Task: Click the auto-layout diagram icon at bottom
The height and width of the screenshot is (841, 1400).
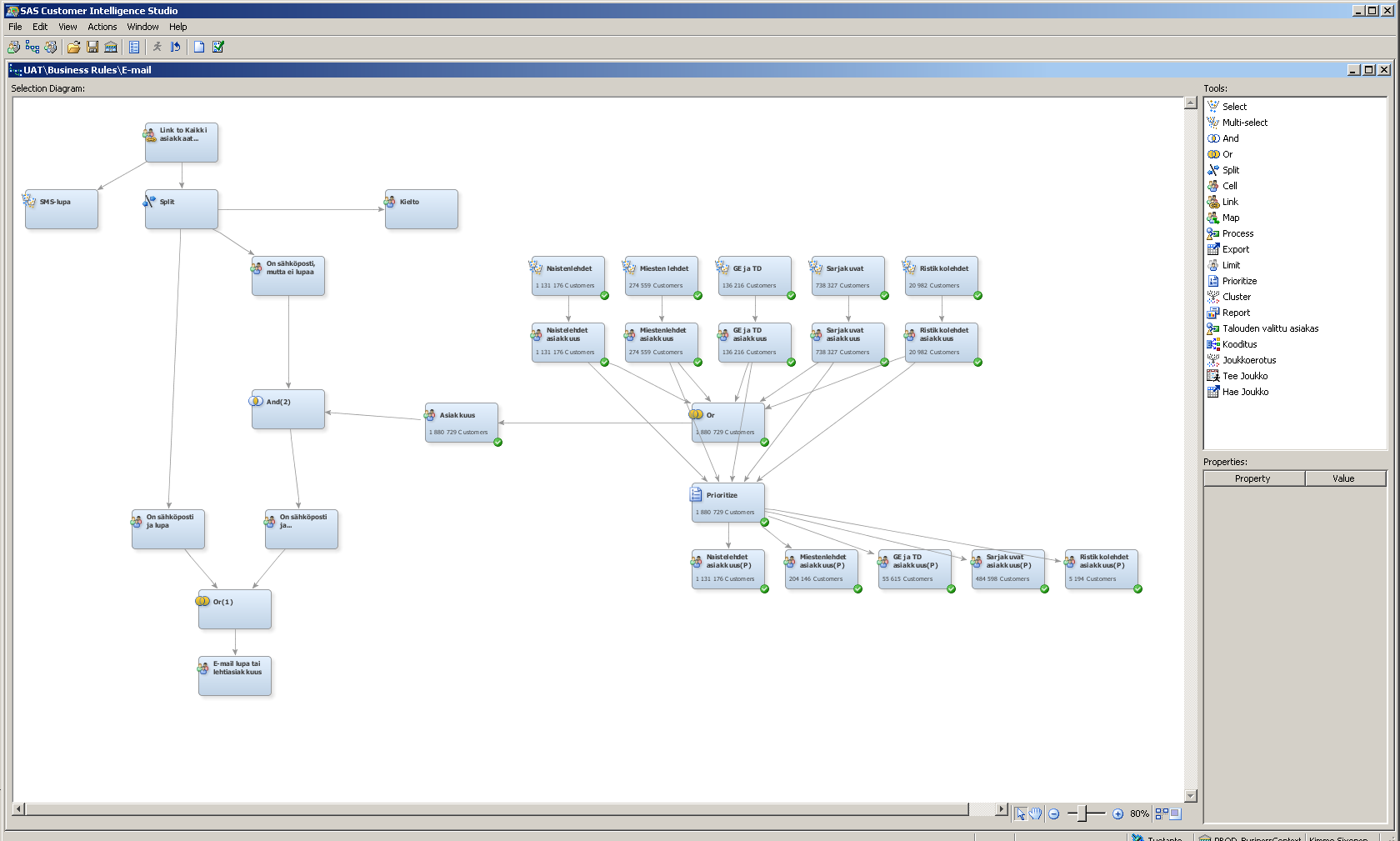Action: click(x=1161, y=813)
